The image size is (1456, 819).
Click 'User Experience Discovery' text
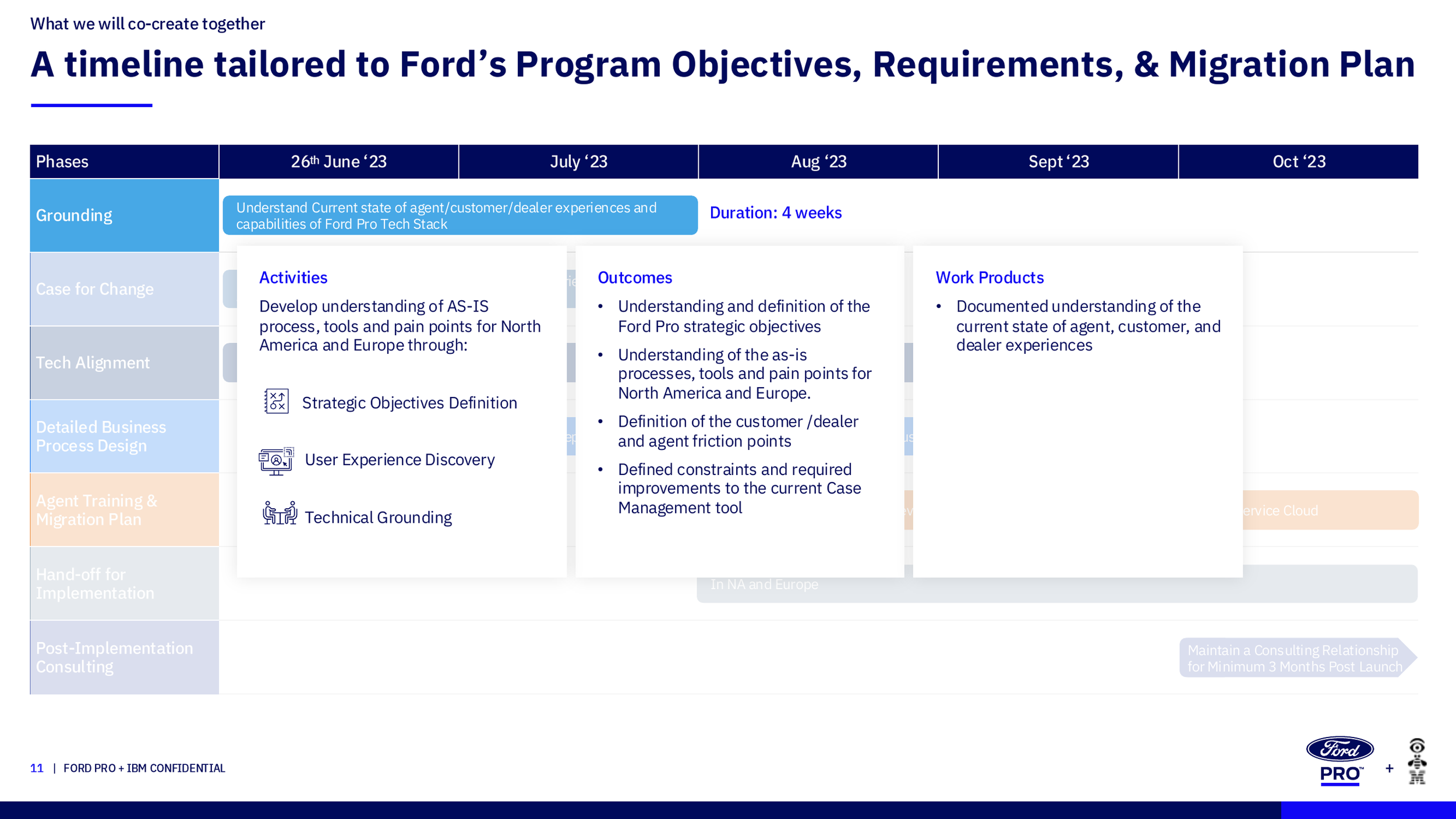[x=400, y=460]
